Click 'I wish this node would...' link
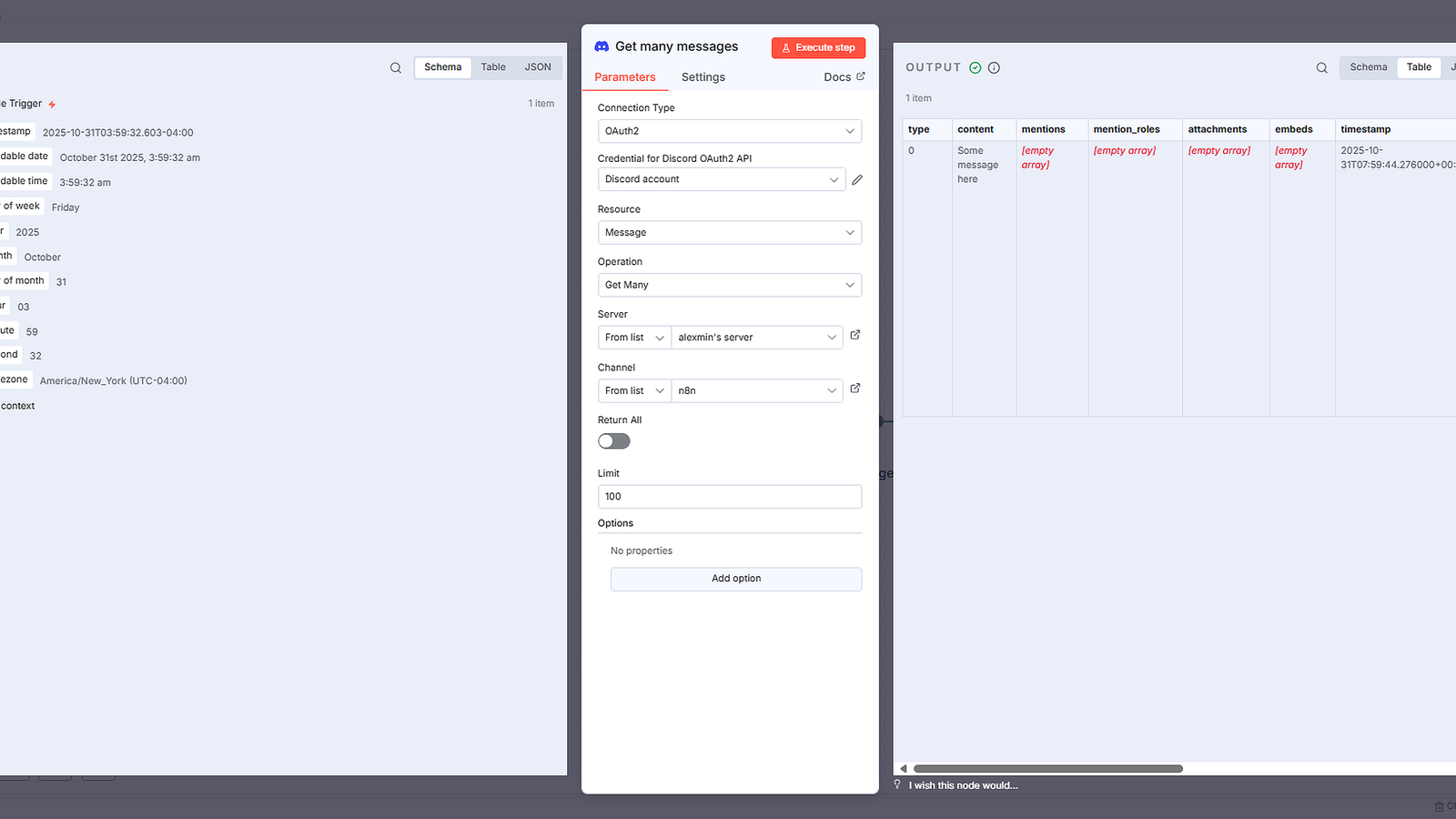Image resolution: width=1456 pixels, height=819 pixels. (963, 785)
